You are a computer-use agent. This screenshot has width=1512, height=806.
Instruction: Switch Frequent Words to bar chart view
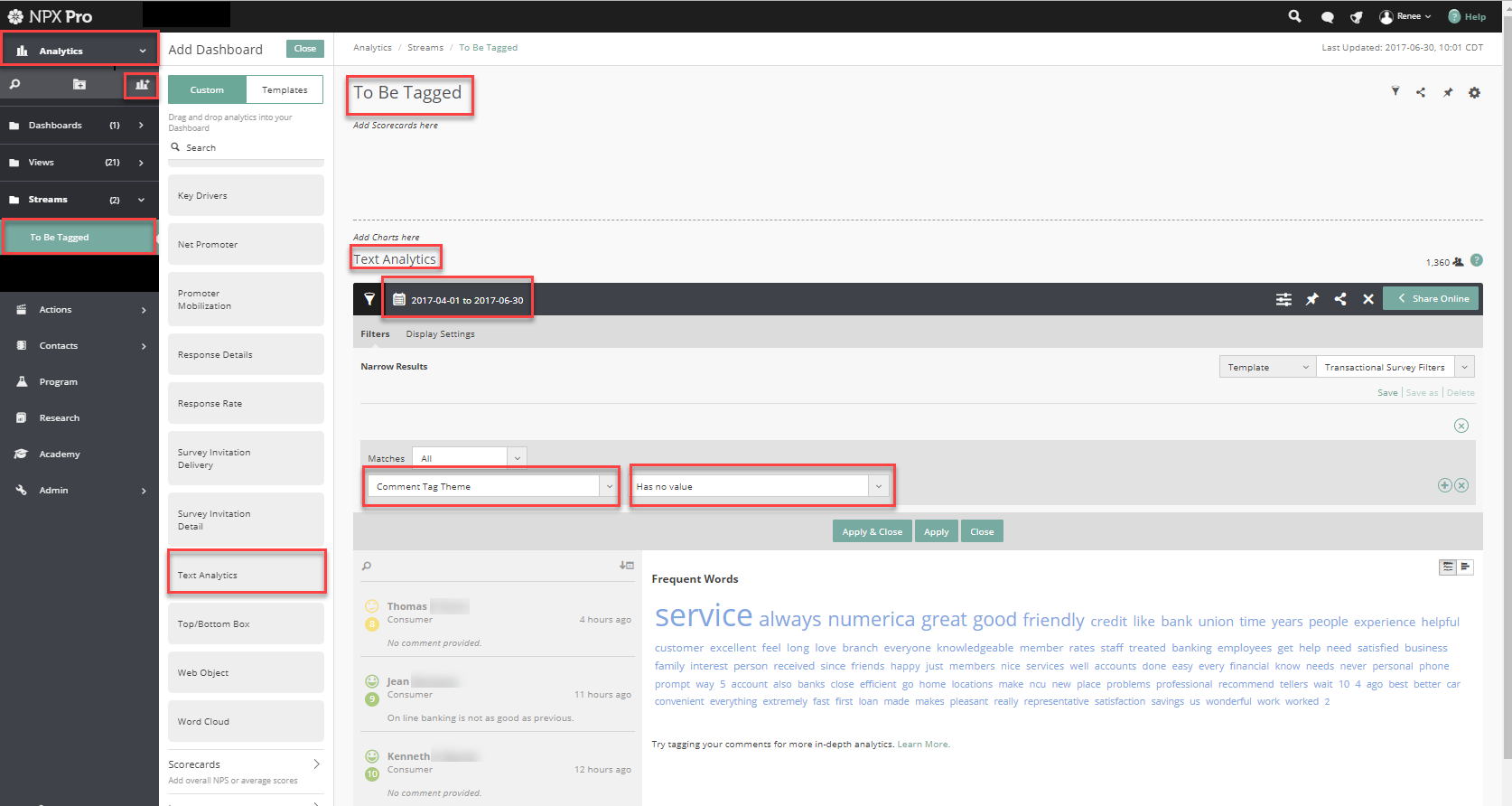(x=1465, y=567)
